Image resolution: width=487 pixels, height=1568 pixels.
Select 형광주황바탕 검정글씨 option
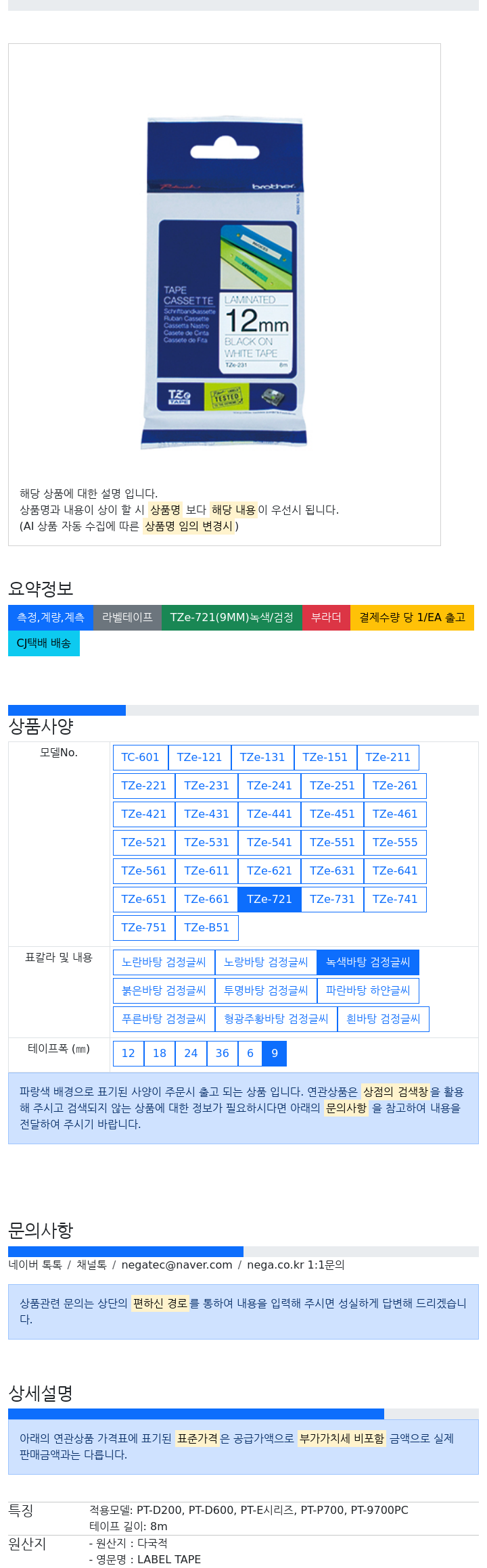coord(276,1019)
